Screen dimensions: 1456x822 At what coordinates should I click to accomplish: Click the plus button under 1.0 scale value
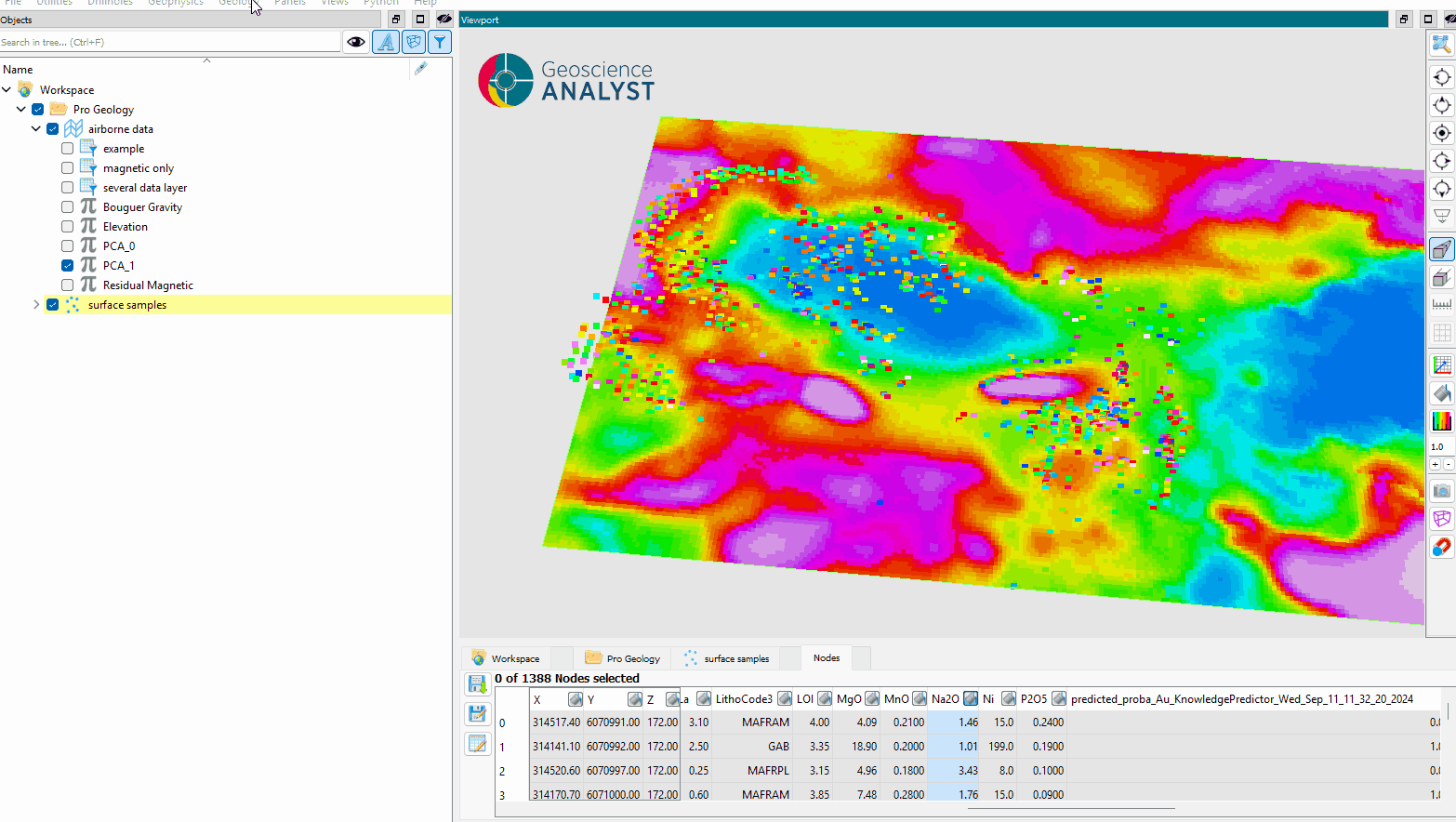(x=1436, y=464)
